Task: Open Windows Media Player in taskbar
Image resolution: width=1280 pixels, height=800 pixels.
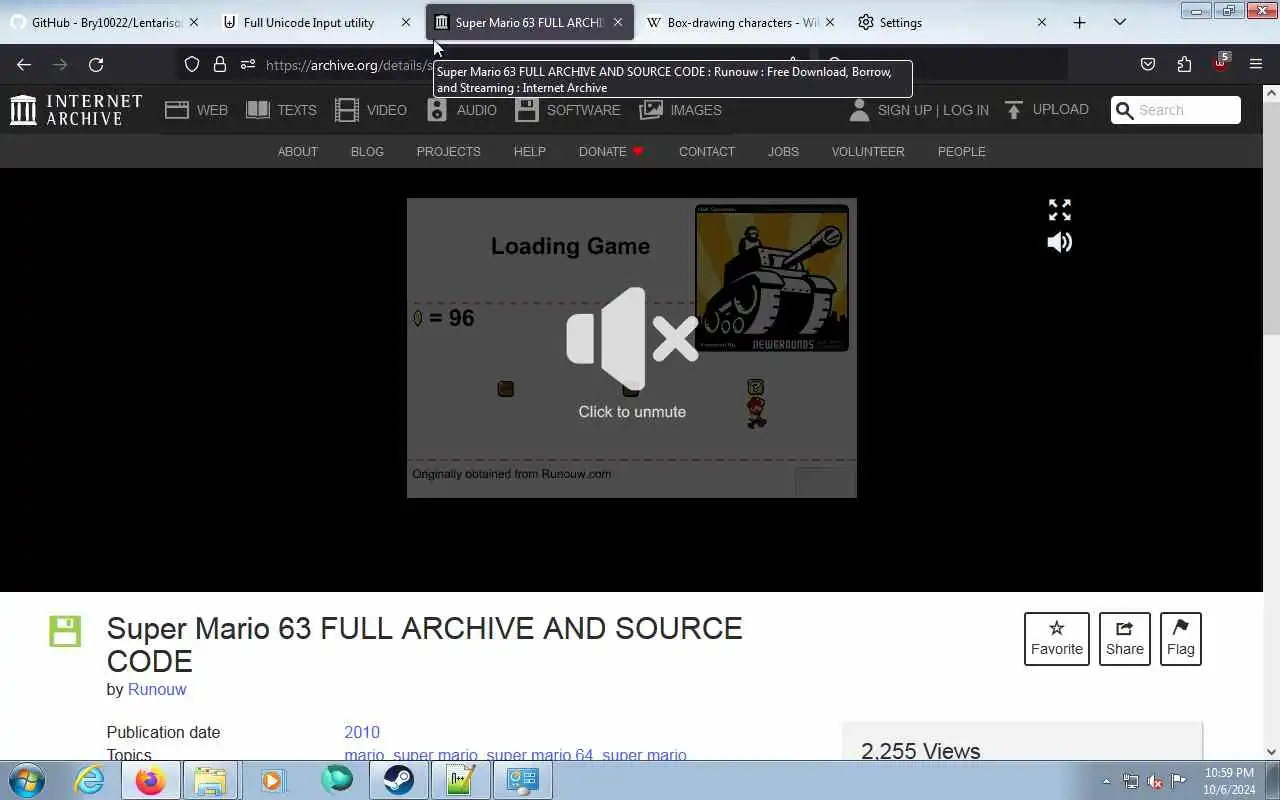Action: tap(273, 780)
